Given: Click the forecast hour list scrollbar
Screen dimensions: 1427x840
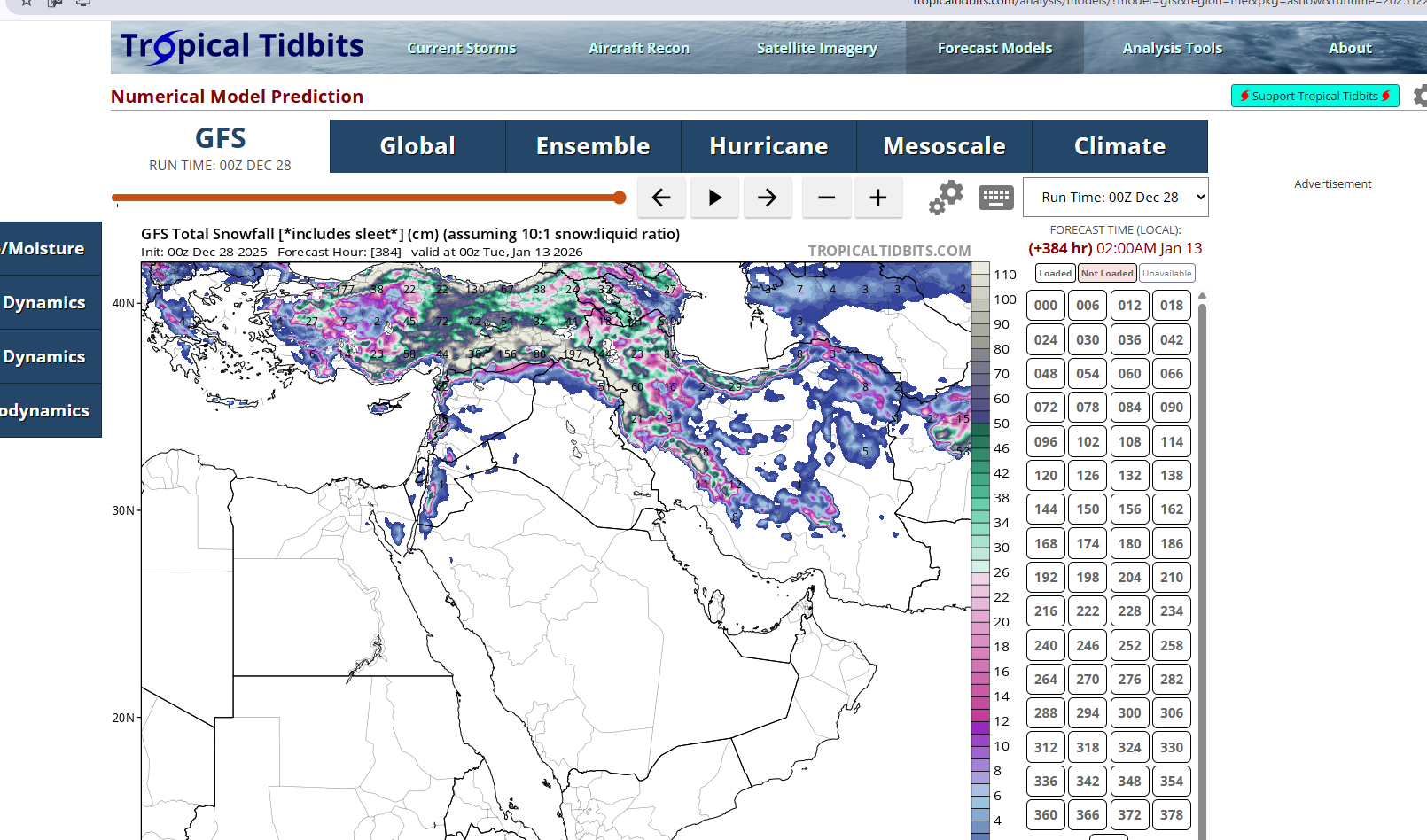Looking at the screenshot, I should (1202, 567).
